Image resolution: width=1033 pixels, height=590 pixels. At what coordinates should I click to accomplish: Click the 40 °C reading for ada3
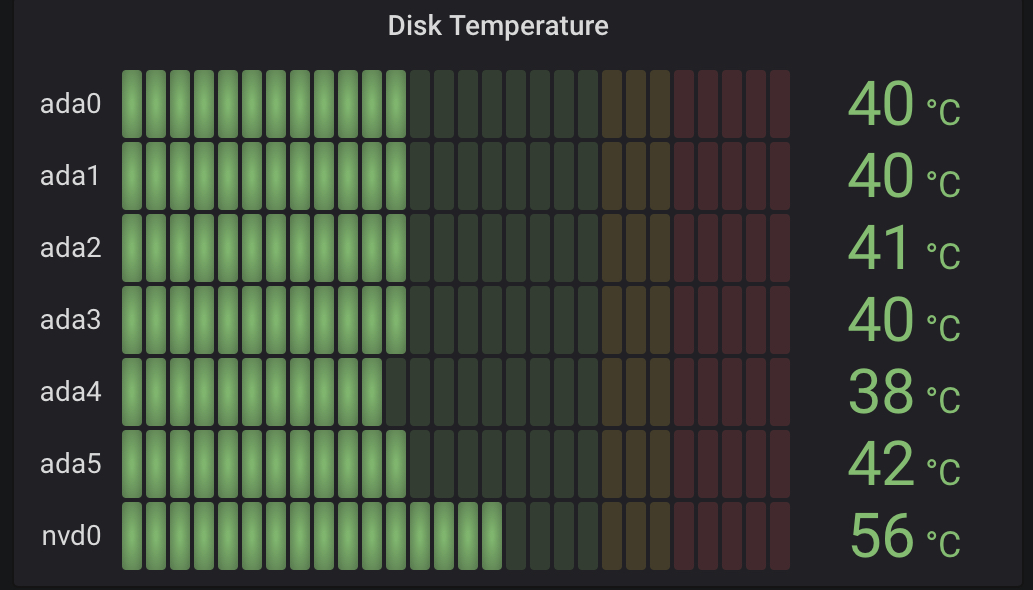tap(904, 319)
